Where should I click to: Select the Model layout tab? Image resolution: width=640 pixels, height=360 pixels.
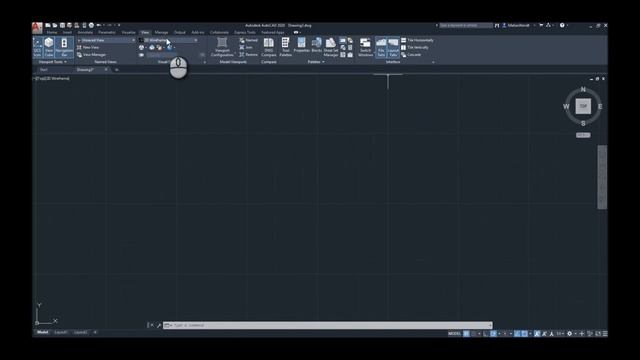pyautogui.click(x=42, y=332)
